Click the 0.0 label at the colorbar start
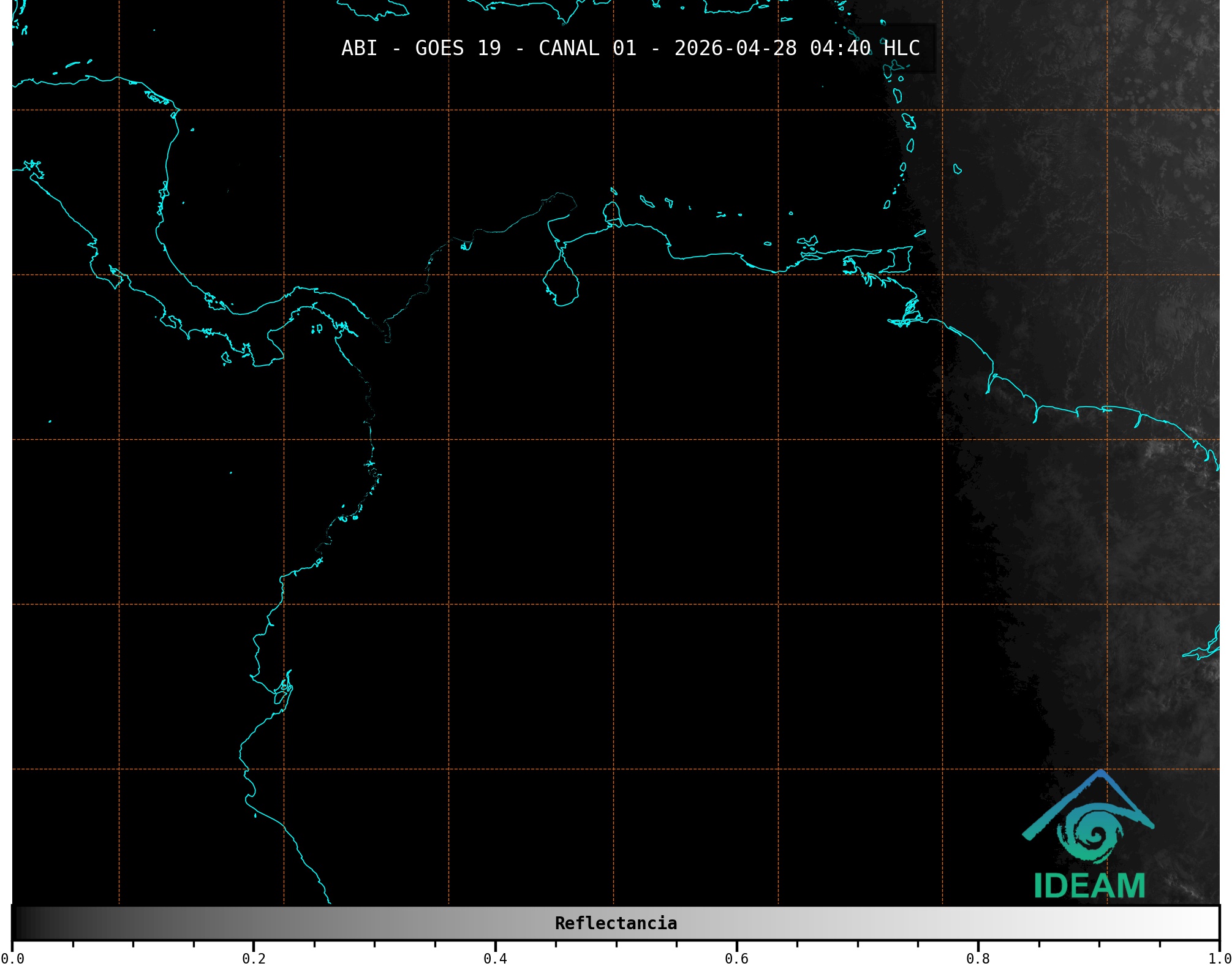The image size is (1232, 966). tap(12, 958)
